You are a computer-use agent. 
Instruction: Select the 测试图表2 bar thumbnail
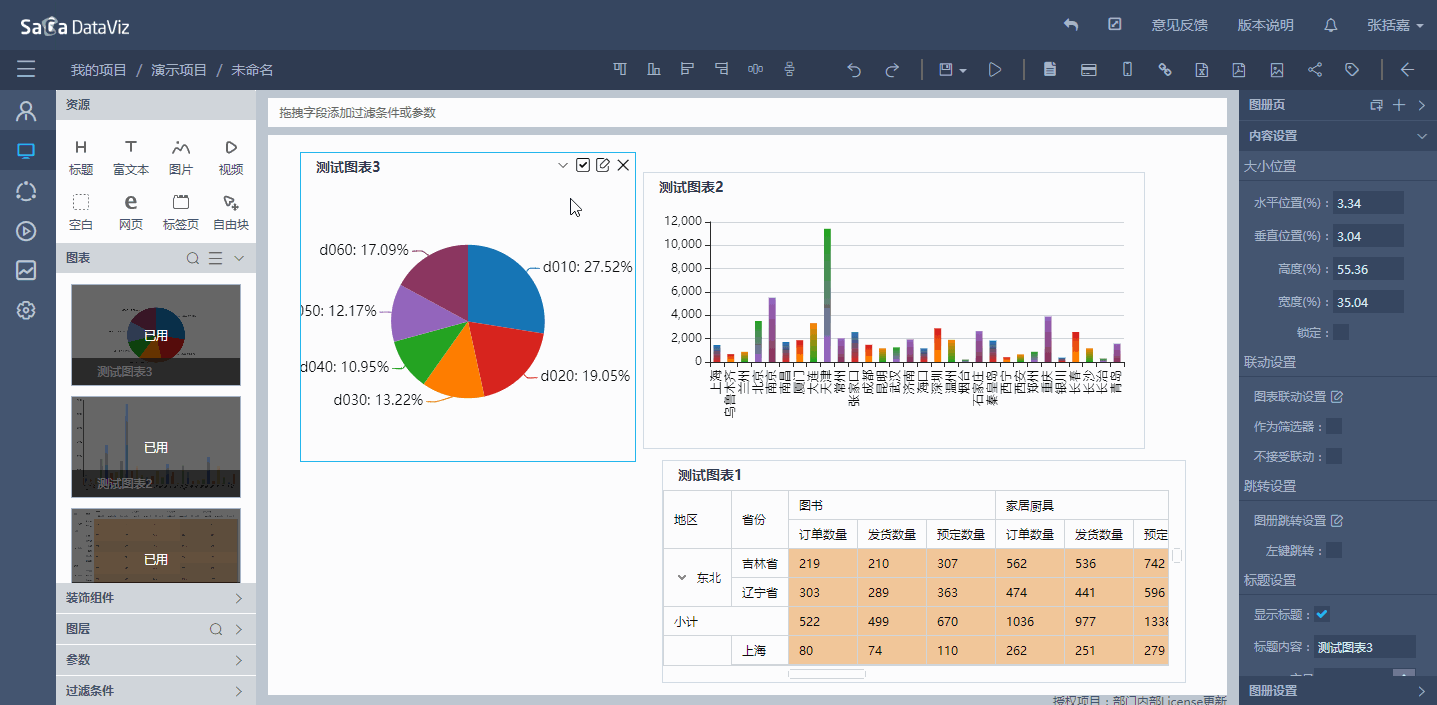[x=156, y=447]
